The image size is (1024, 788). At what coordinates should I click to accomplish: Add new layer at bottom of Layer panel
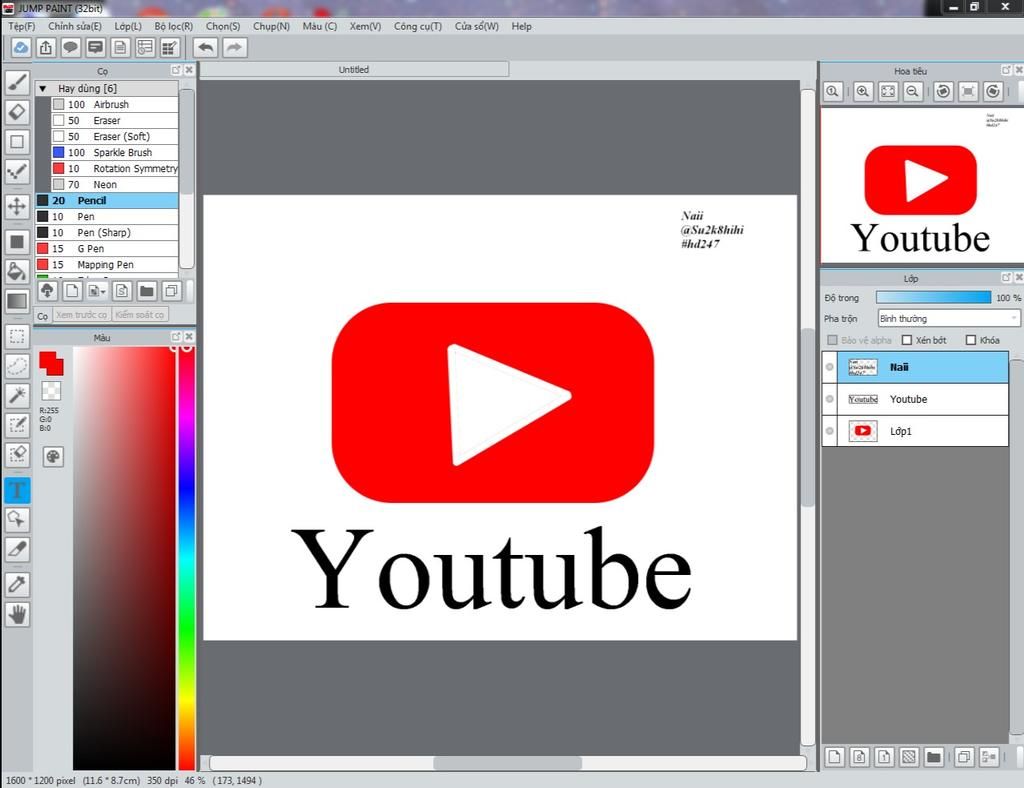(x=834, y=757)
